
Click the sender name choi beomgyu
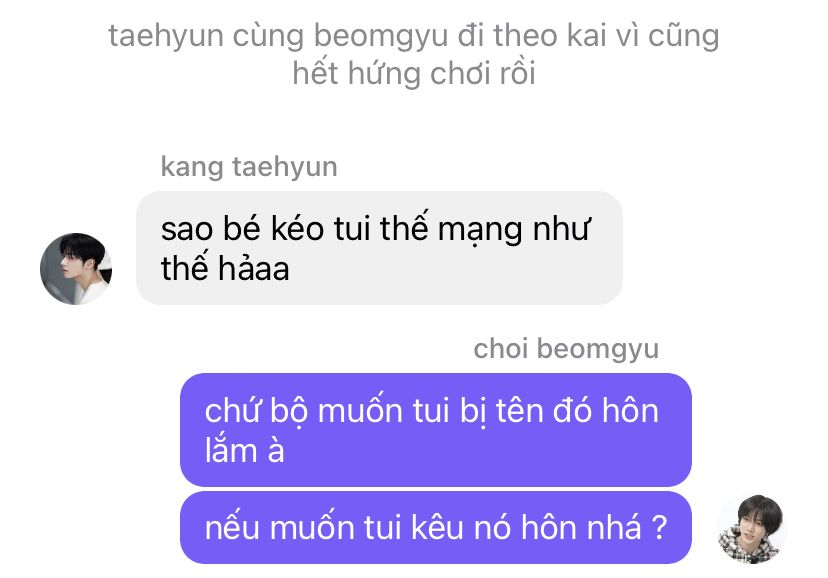[566, 349]
